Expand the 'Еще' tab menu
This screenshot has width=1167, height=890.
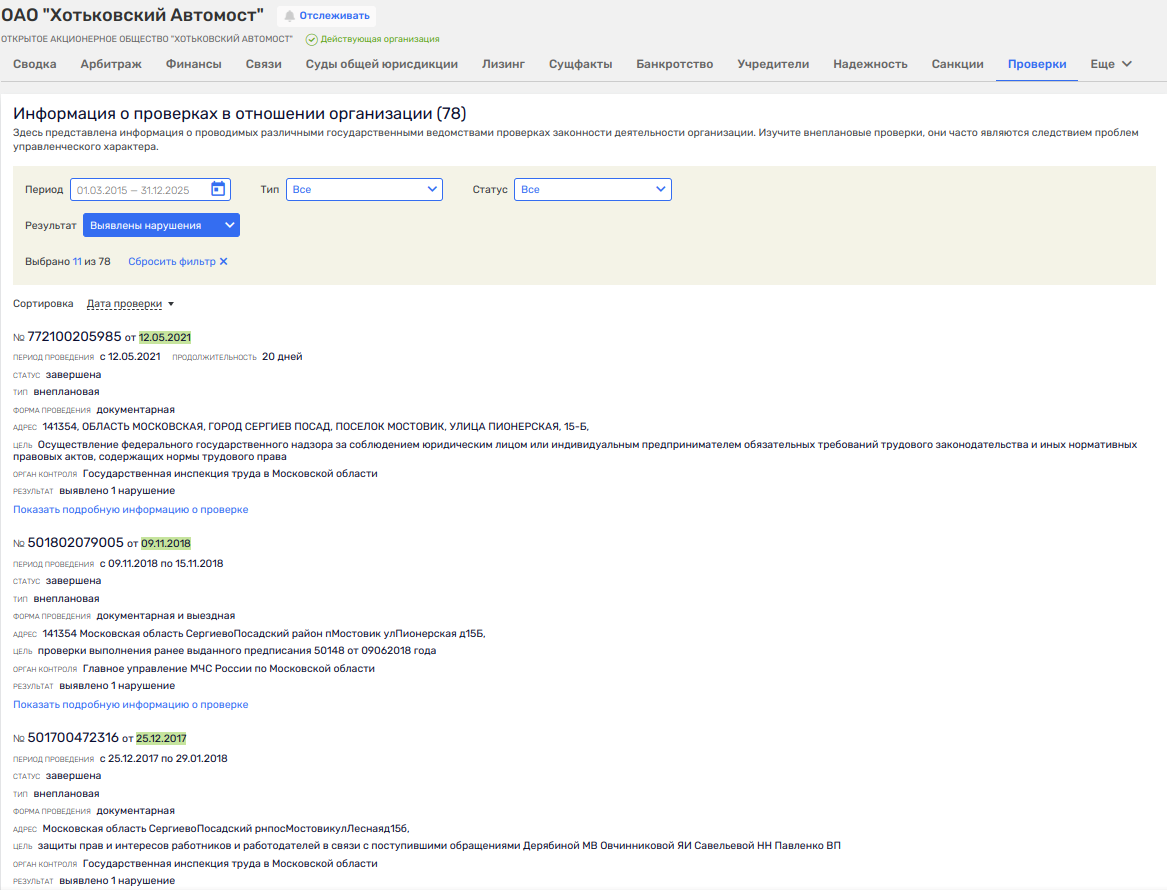1111,64
